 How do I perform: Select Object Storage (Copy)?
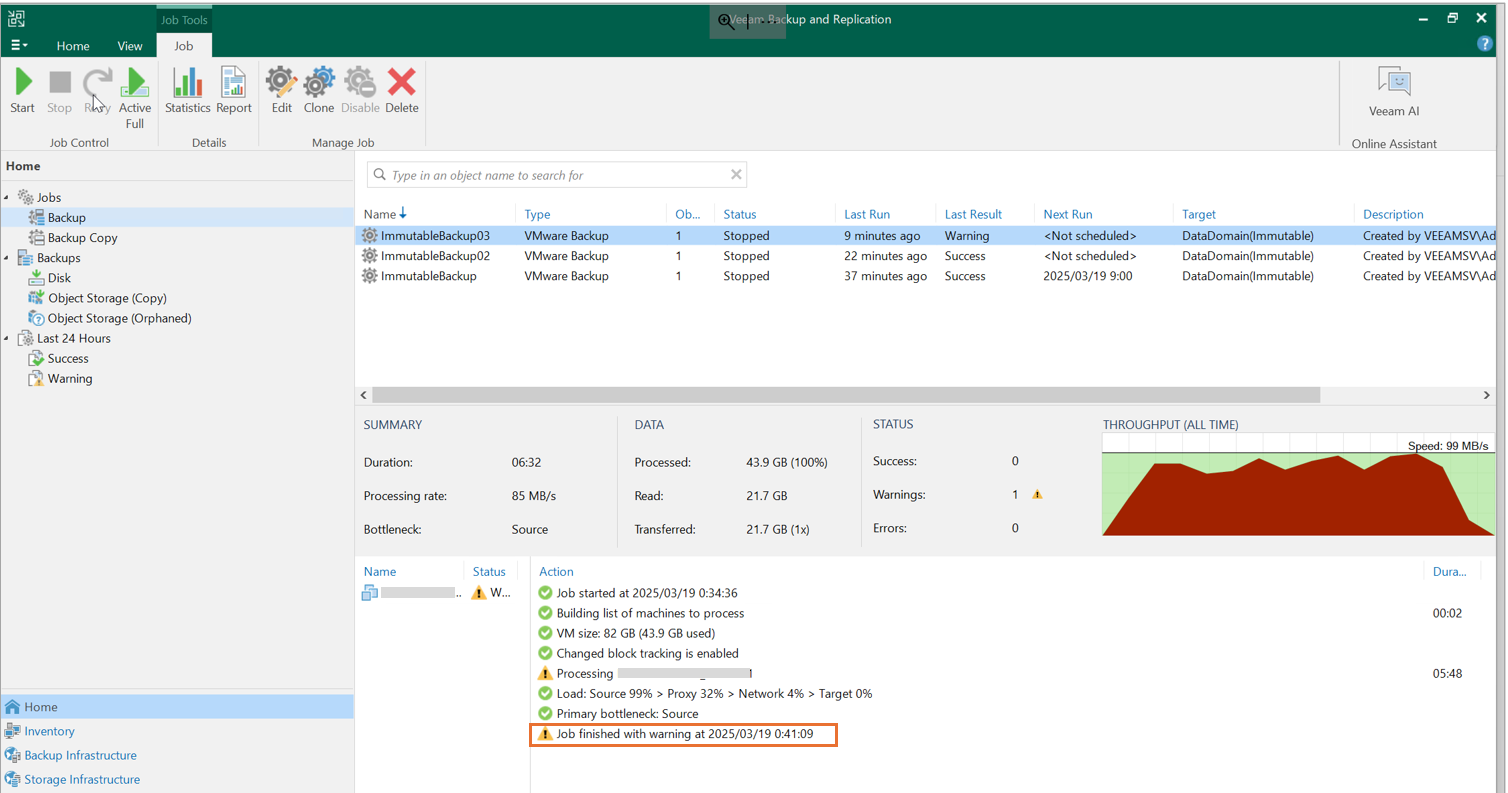[98, 298]
